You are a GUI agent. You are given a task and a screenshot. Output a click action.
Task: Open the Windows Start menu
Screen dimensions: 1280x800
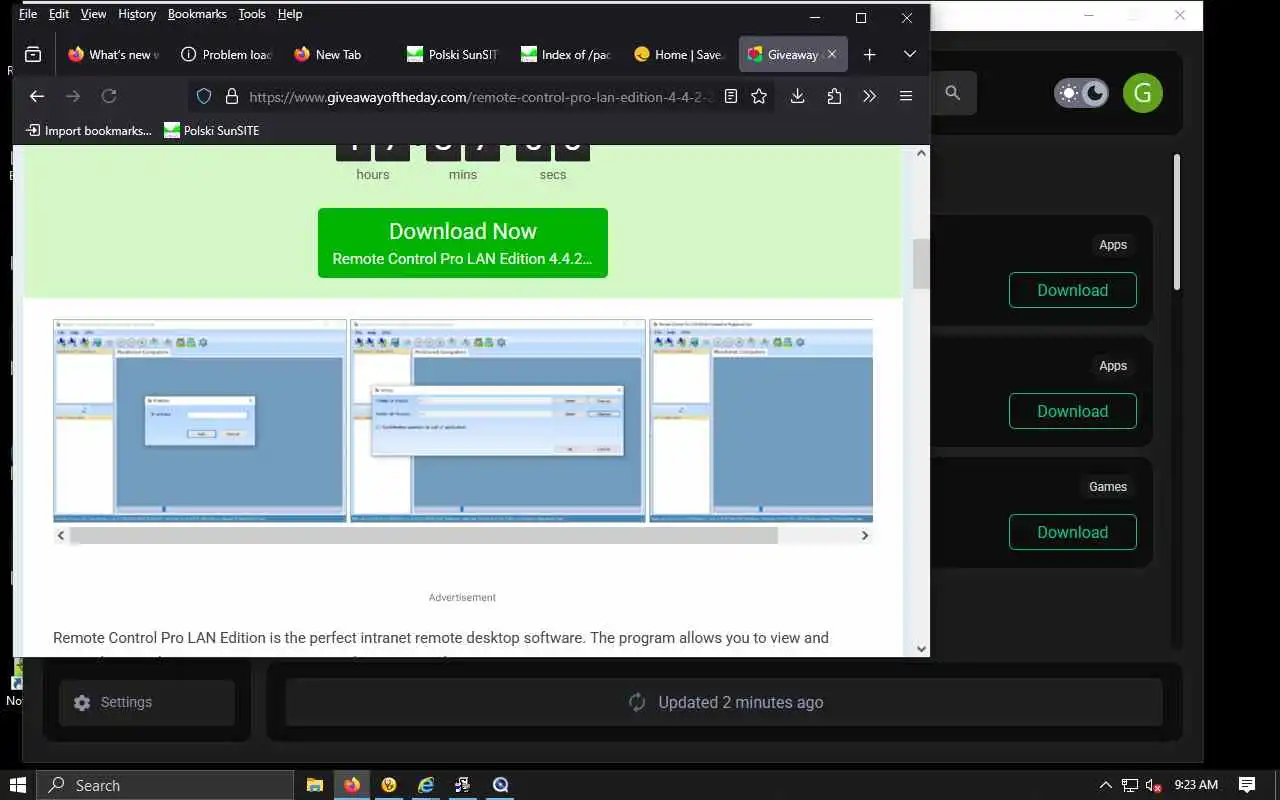pos(17,785)
